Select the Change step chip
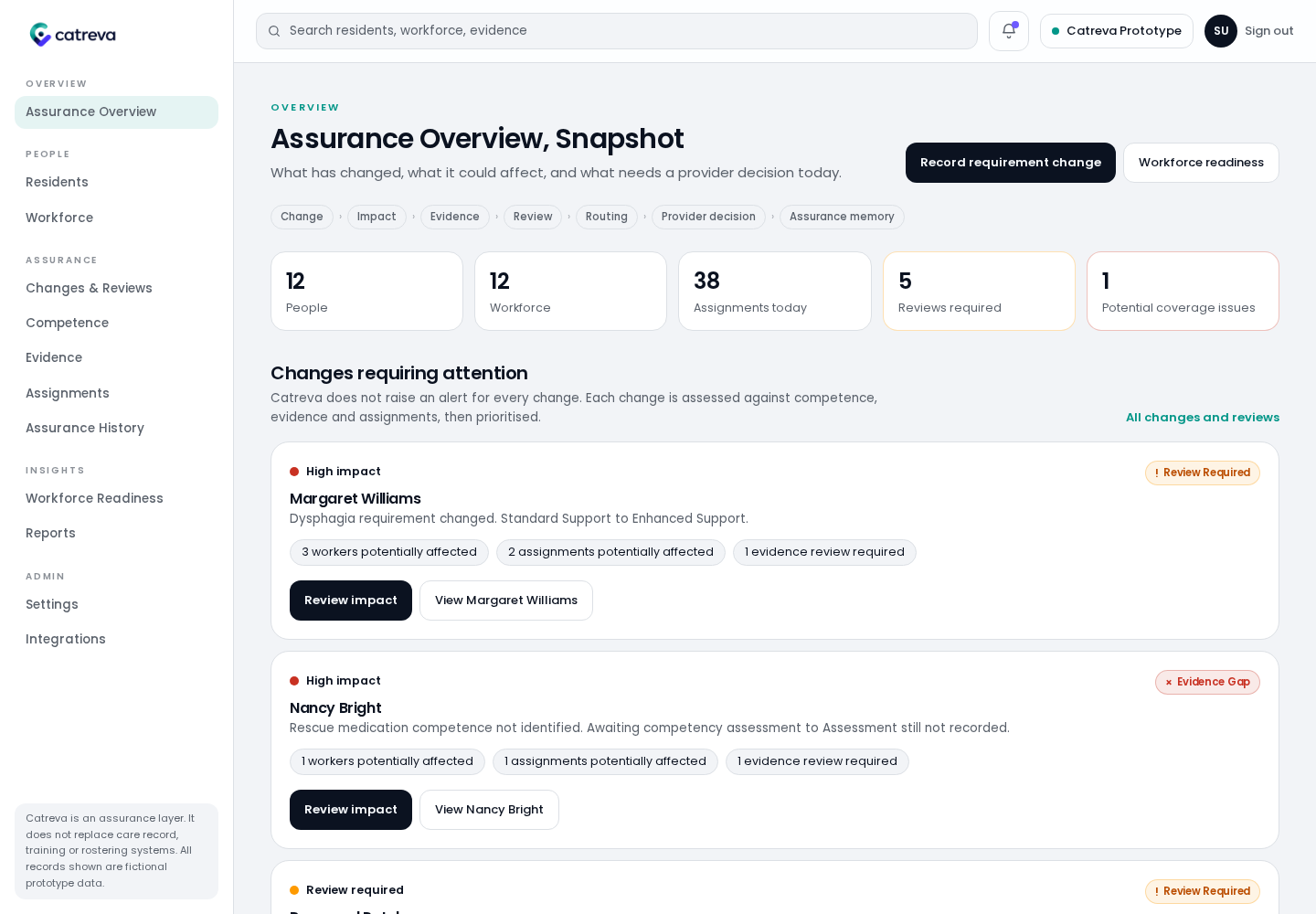Image resolution: width=1316 pixels, height=914 pixels. 302,218
